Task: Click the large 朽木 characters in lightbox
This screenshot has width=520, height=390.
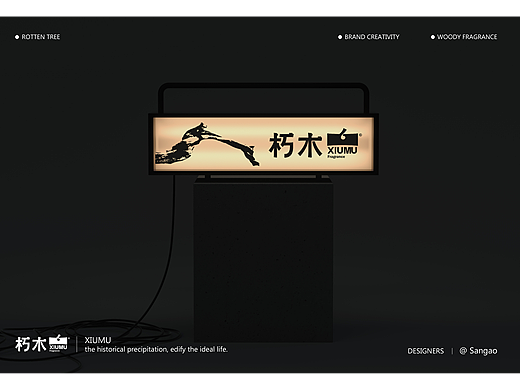Action: (x=296, y=145)
